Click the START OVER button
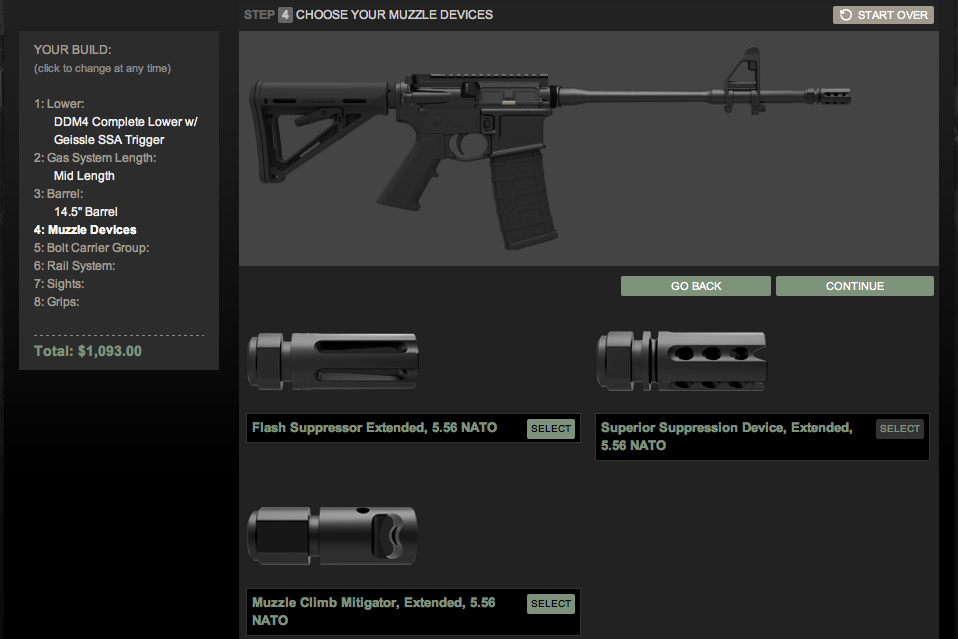Image resolution: width=958 pixels, height=639 pixels. click(x=883, y=15)
